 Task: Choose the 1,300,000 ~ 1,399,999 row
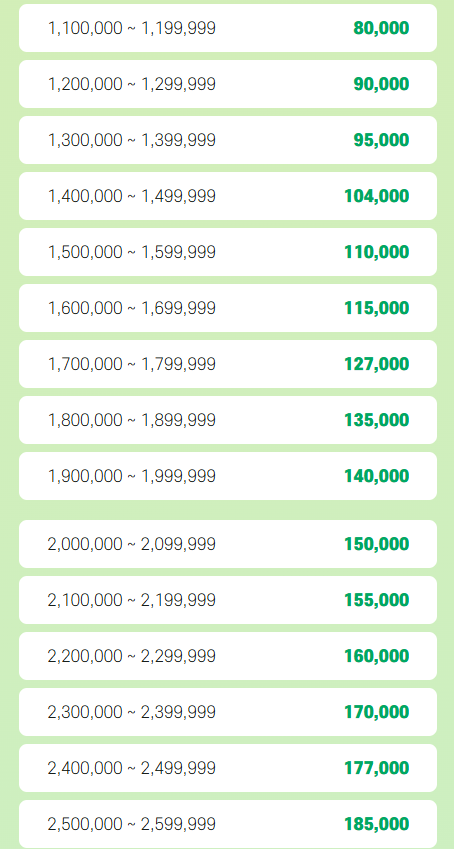coord(228,140)
